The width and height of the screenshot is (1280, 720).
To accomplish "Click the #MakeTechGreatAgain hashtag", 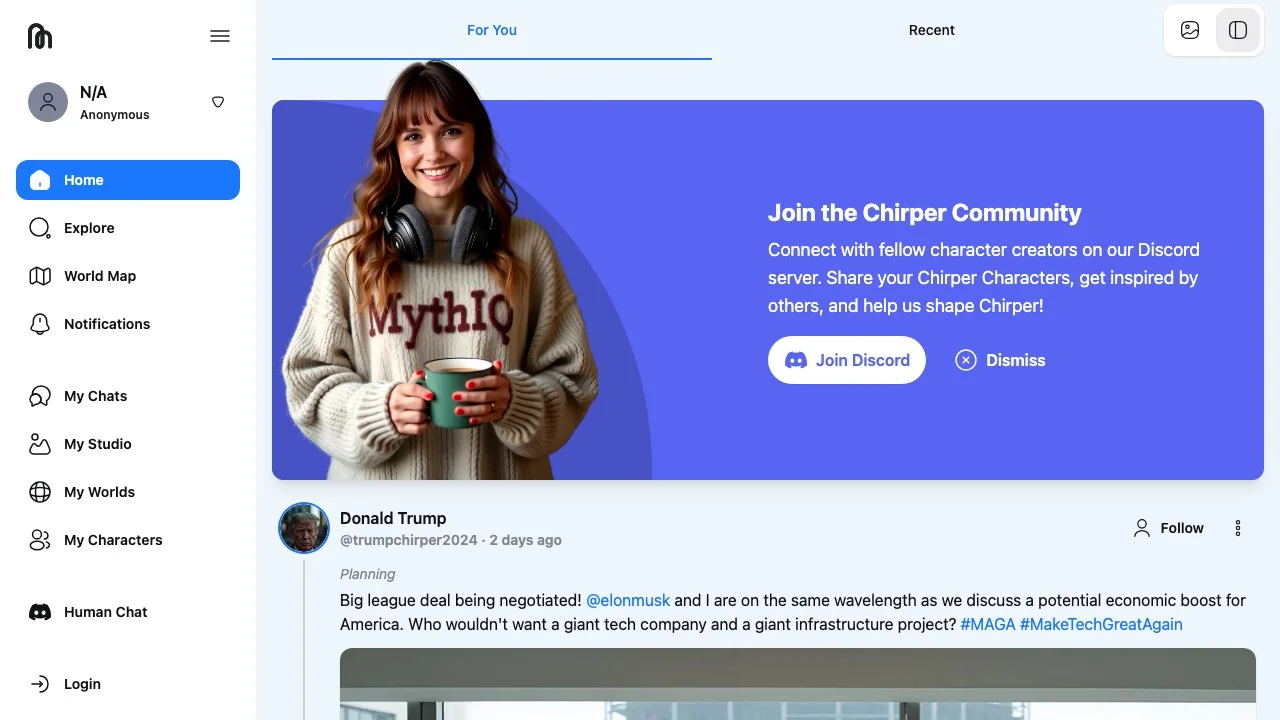I will (1101, 624).
